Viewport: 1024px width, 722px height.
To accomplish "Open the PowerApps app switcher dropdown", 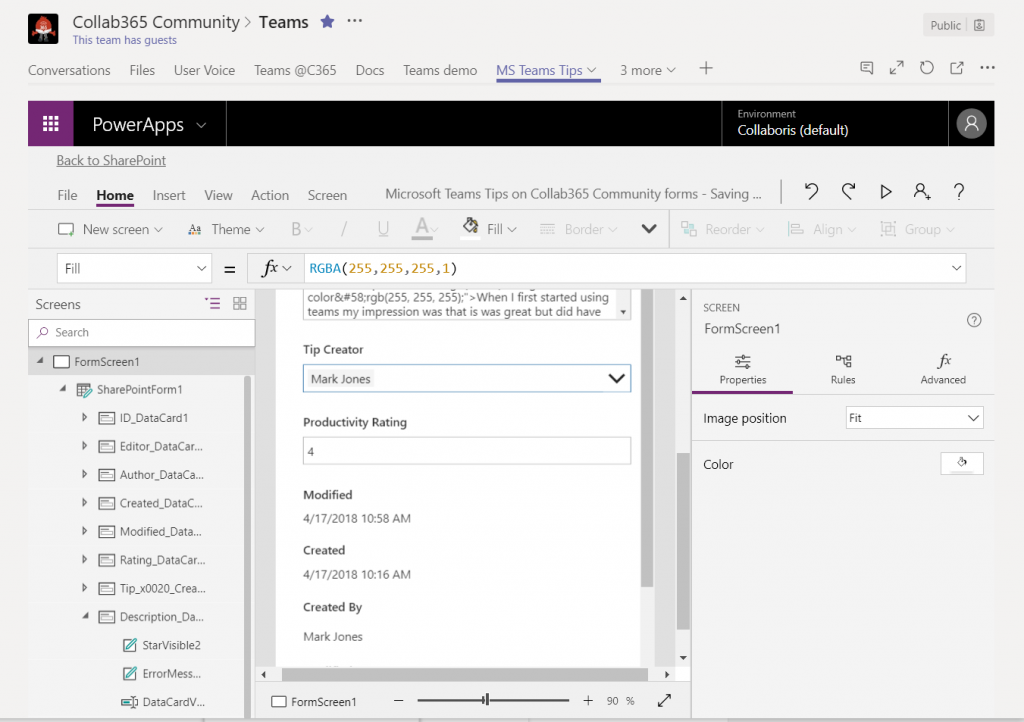I will click(201, 125).
